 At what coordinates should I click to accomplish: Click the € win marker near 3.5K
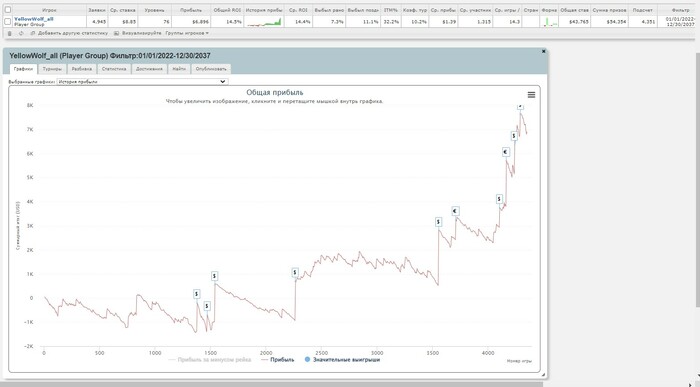(455, 211)
